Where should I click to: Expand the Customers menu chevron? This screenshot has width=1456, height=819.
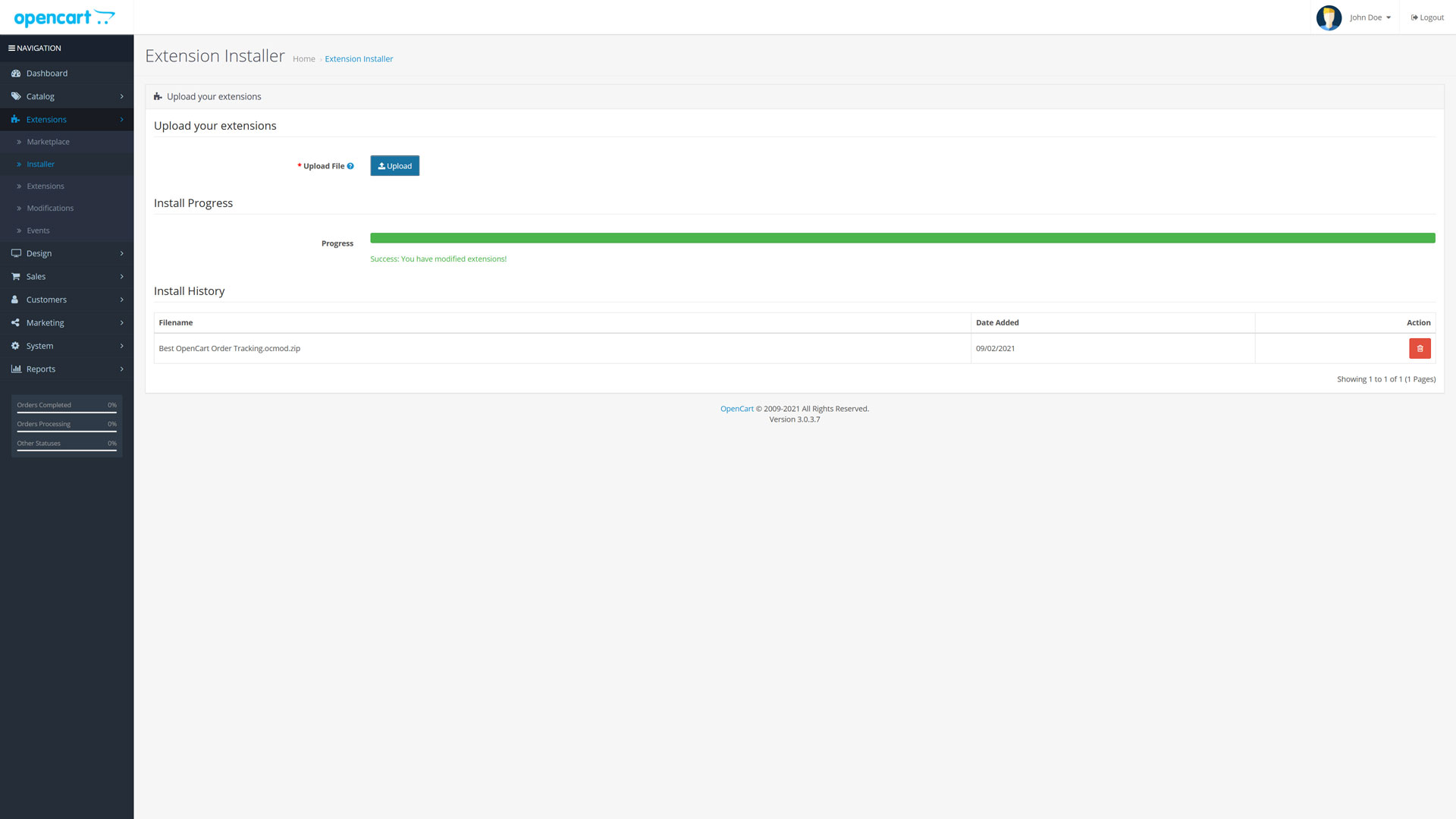point(121,300)
